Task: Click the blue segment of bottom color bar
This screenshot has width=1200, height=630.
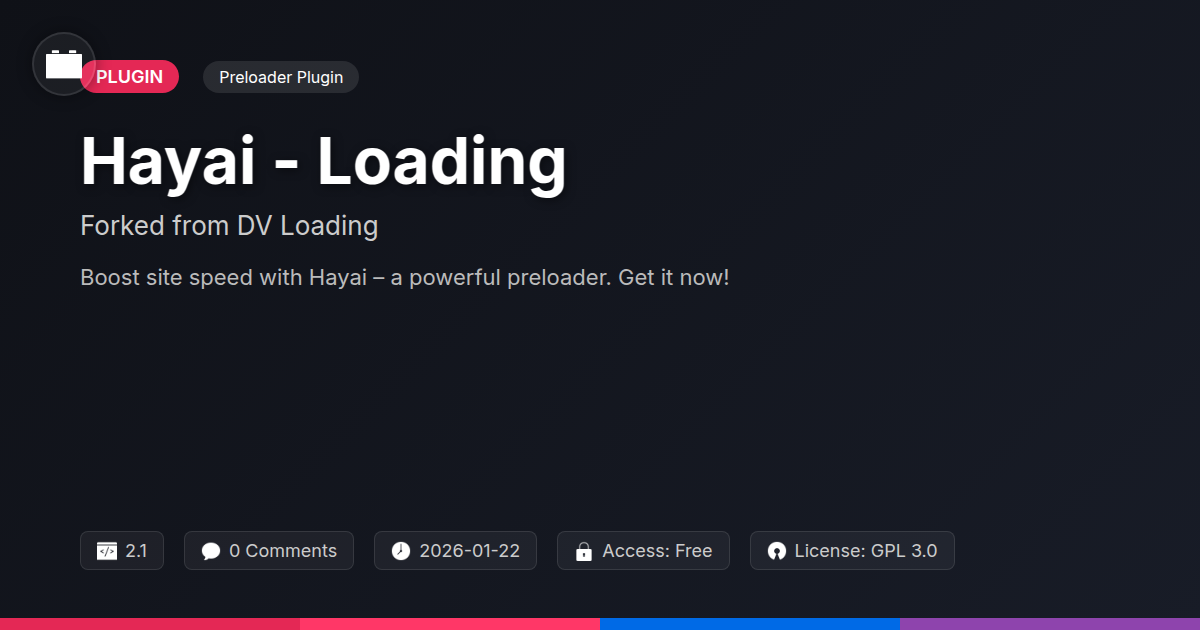Action: 750,624
